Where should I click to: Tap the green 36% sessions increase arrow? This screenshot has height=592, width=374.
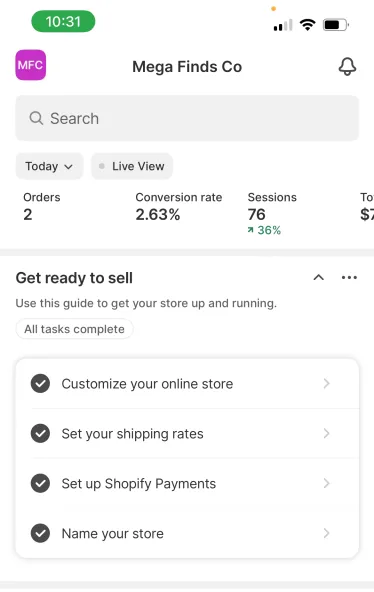click(x=251, y=230)
